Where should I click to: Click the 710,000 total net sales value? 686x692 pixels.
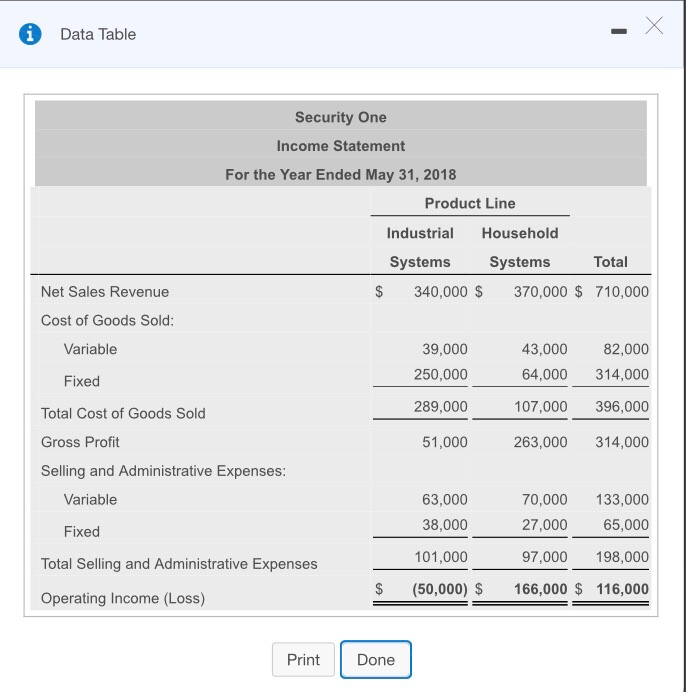(x=622, y=292)
